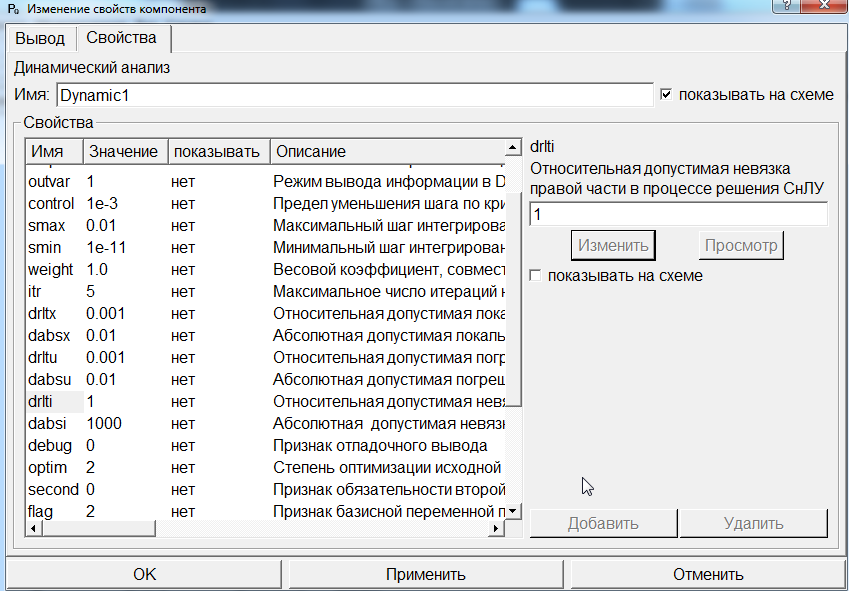Viewport: 849px width, 591px height.
Task: Toggle показывать на схеме beside name field
Action: (667, 95)
